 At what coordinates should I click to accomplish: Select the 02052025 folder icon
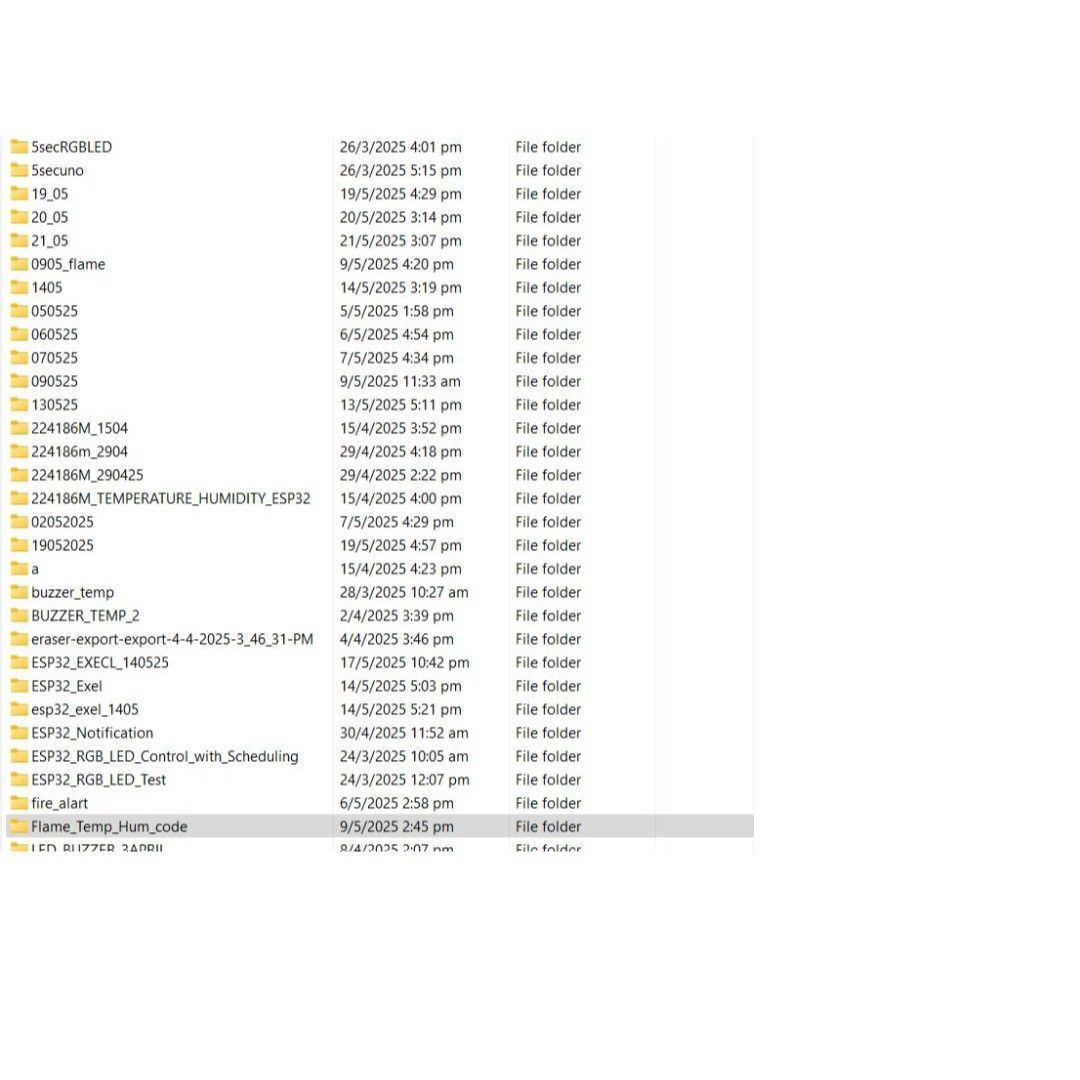tap(19, 521)
